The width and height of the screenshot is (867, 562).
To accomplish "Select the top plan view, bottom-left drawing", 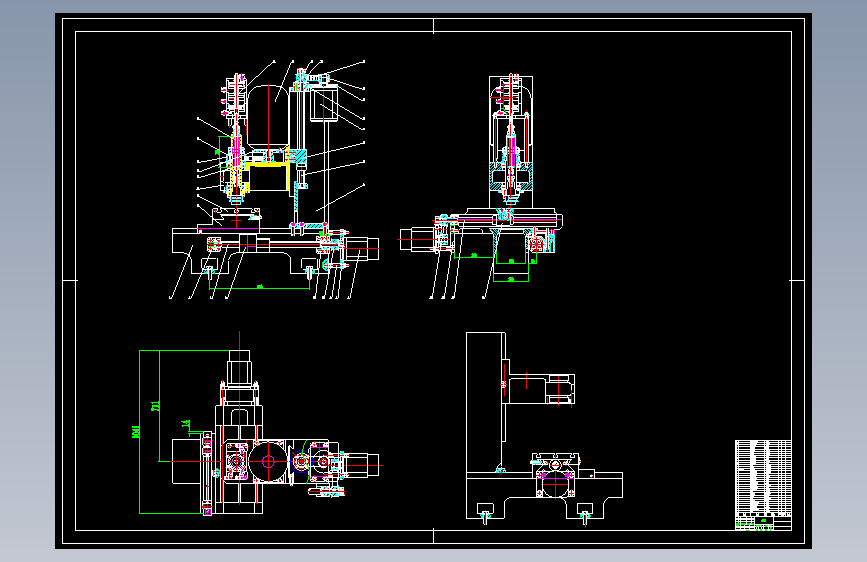I will [260, 424].
